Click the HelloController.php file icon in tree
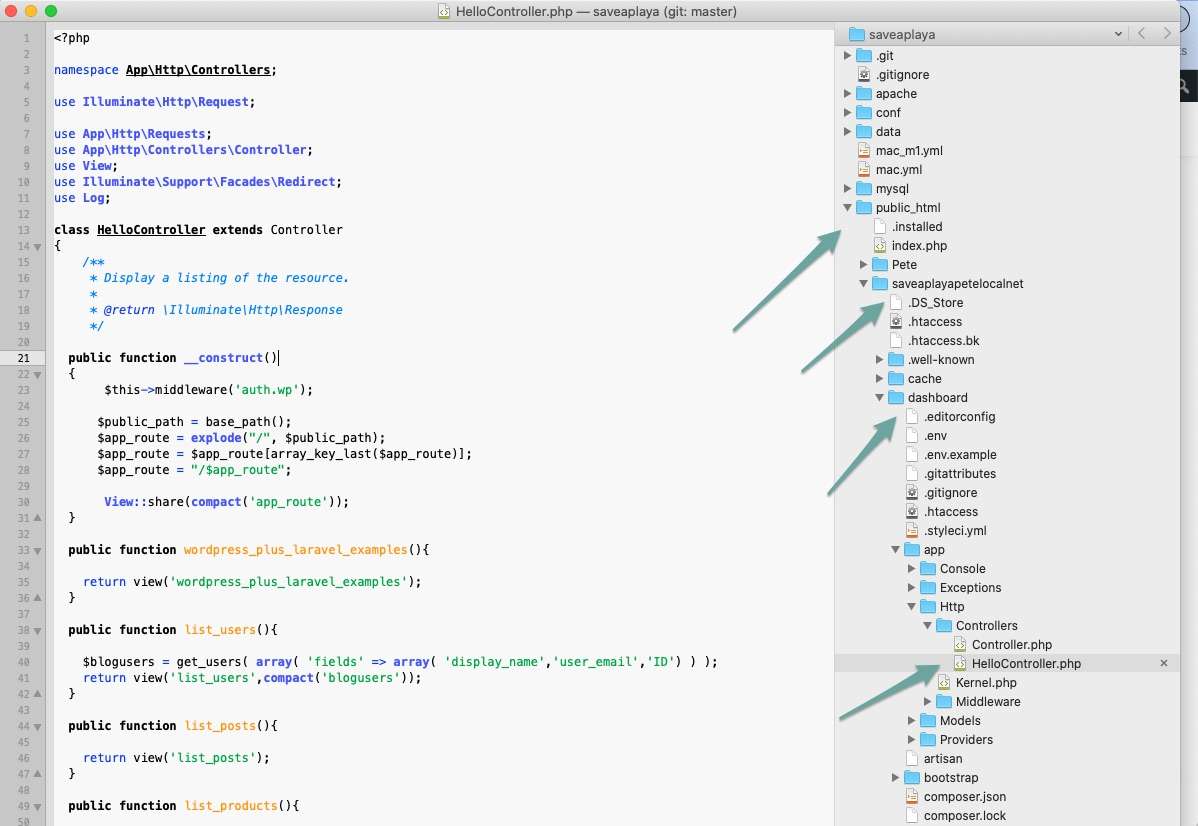This screenshot has height=826, width=1198. pyautogui.click(x=960, y=664)
